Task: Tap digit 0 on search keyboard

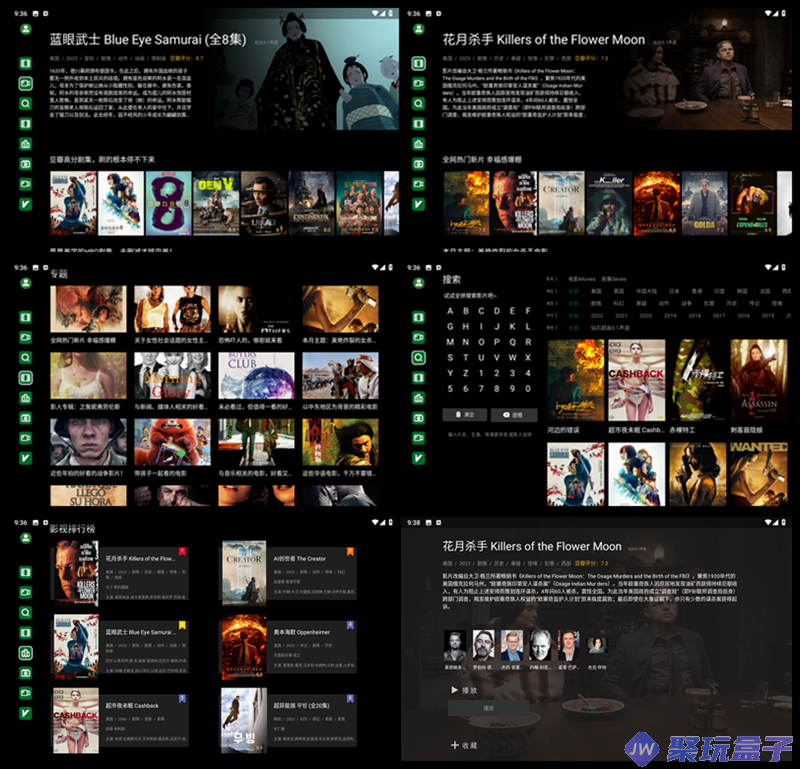Action: pyautogui.click(x=528, y=389)
